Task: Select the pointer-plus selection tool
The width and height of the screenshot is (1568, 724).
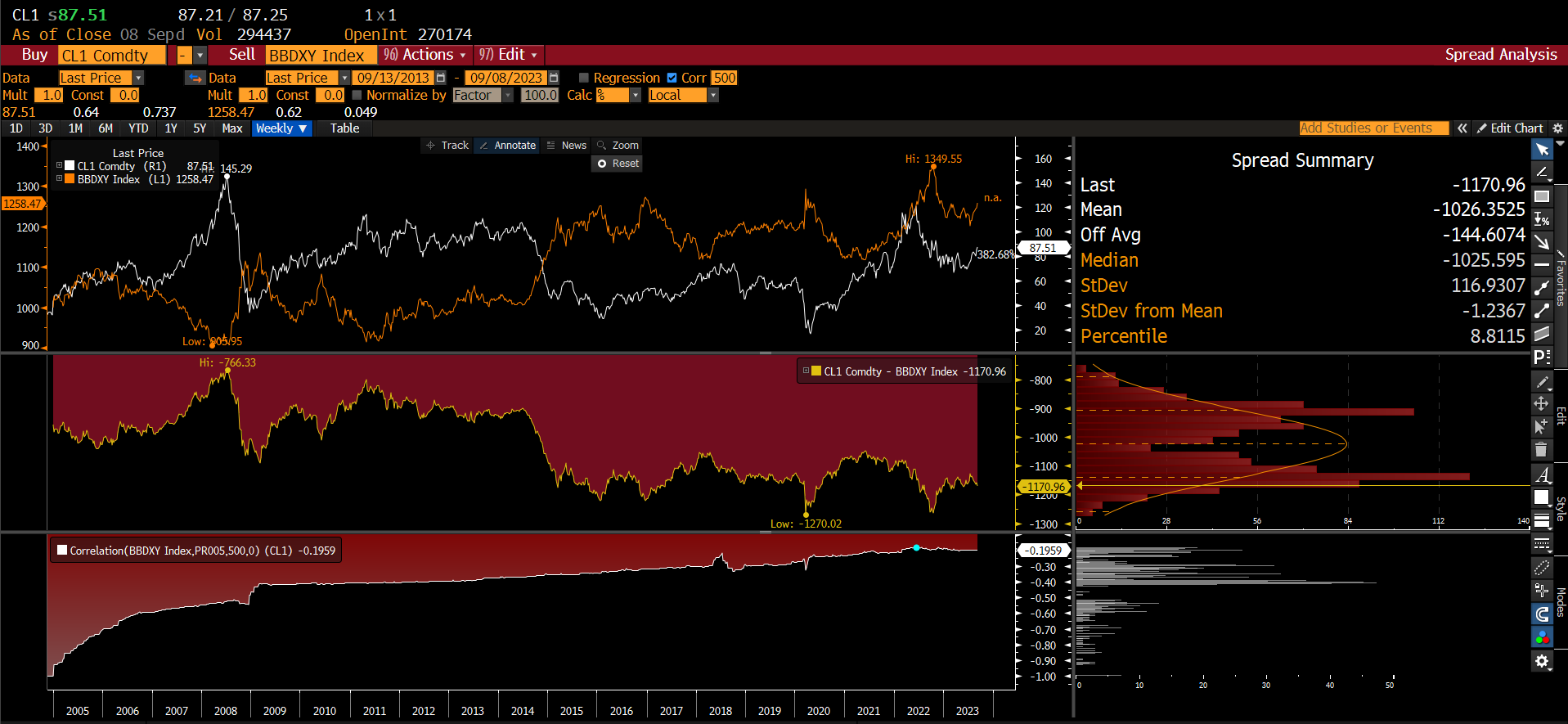Action: pyautogui.click(x=1542, y=426)
